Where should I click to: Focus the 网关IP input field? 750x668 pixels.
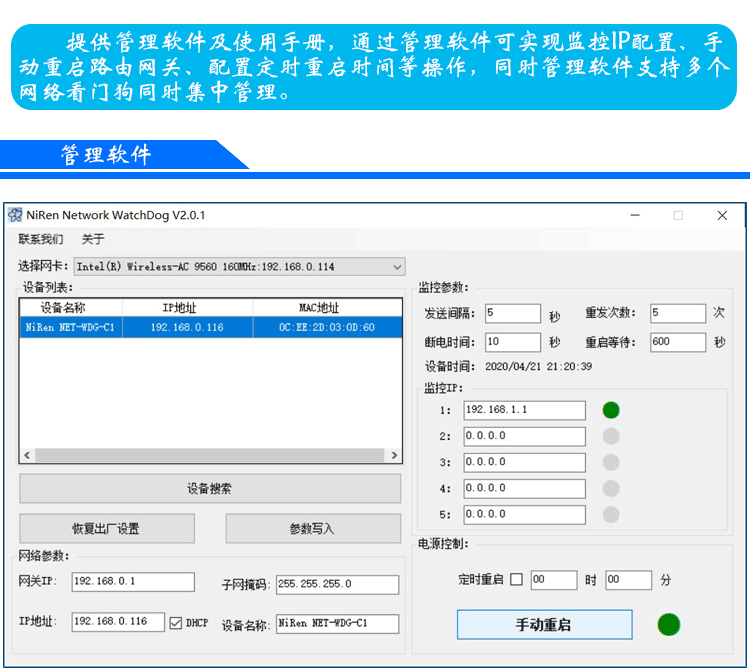tap(133, 582)
